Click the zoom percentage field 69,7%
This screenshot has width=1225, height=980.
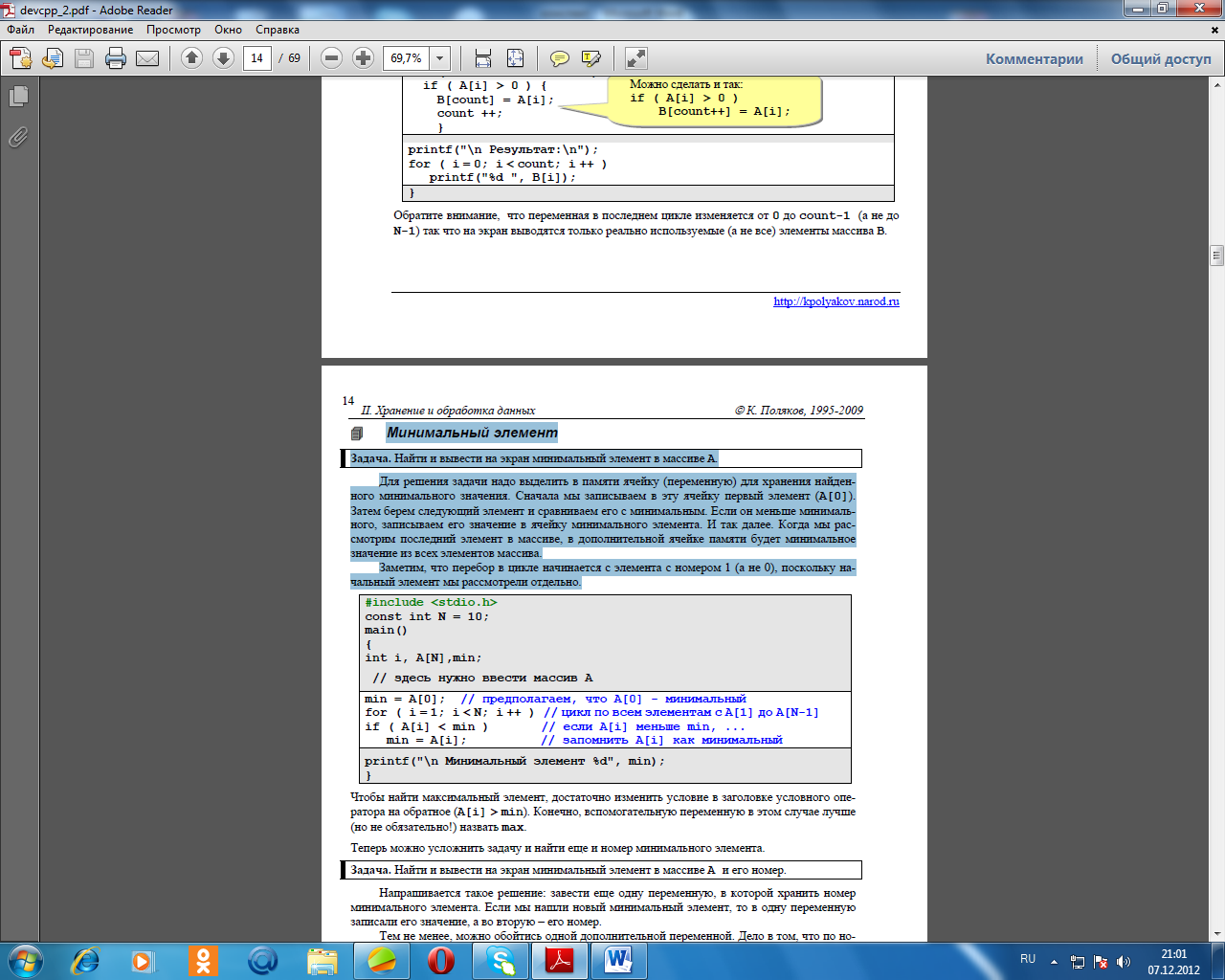pos(407,58)
